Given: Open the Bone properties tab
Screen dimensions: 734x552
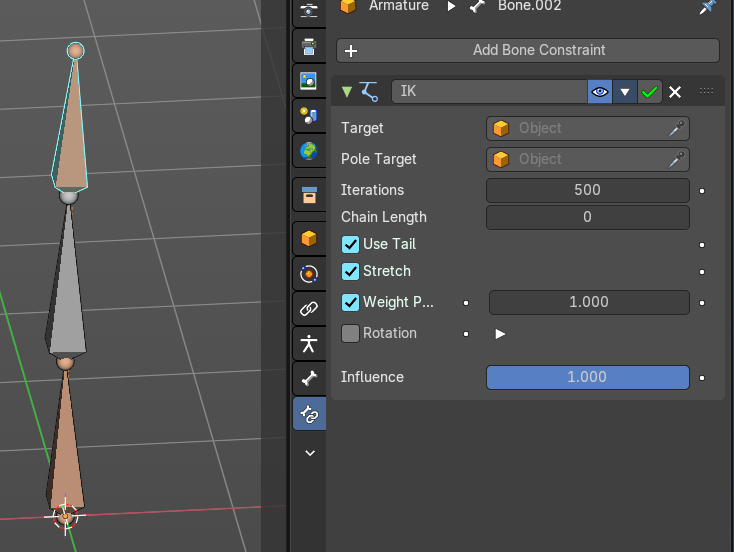Looking at the screenshot, I should [x=309, y=379].
